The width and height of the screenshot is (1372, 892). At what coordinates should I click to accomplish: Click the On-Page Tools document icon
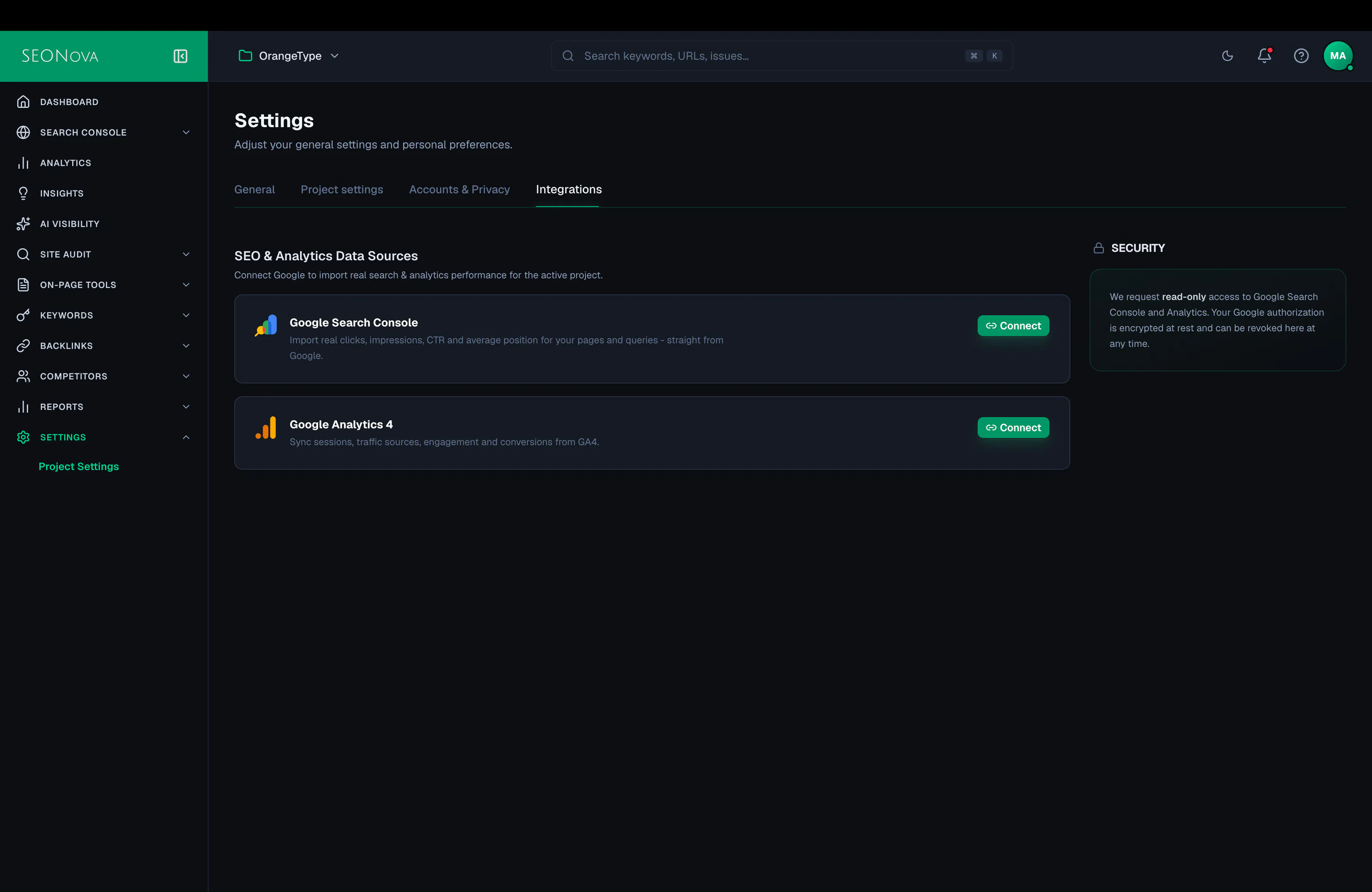23,285
